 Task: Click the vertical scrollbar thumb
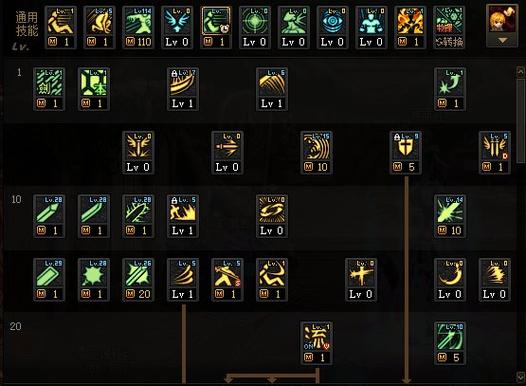pyautogui.click(x=521, y=121)
